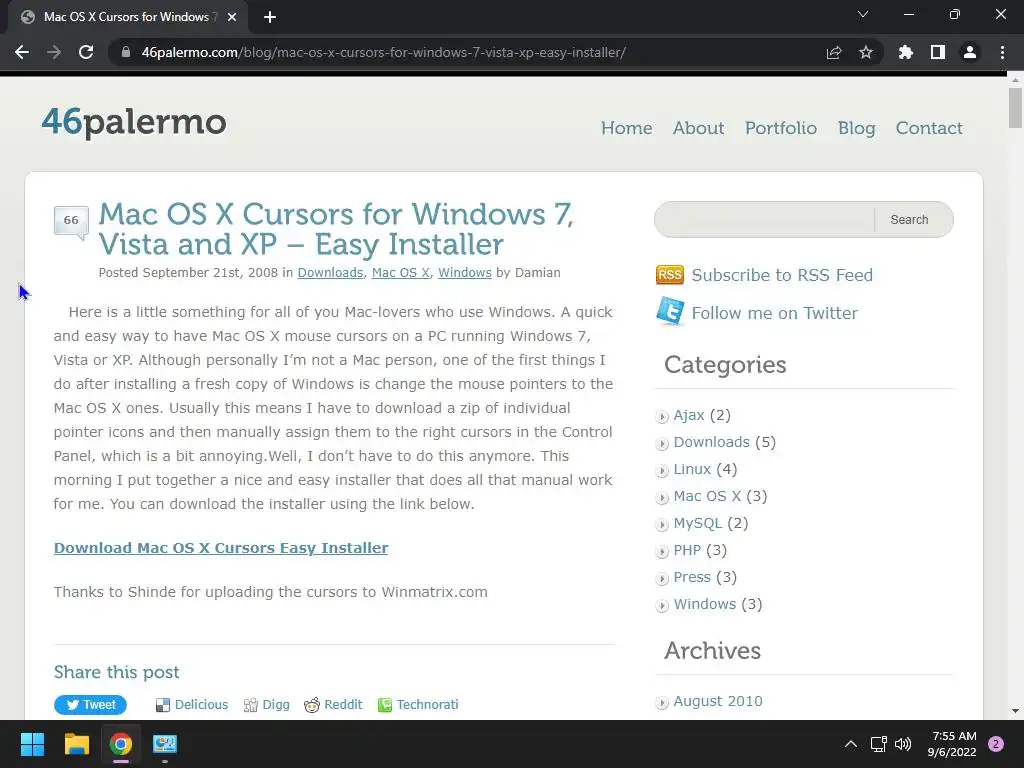This screenshot has width=1024, height=768.
Task: Open Chrome extensions puzzle icon
Action: 905,52
